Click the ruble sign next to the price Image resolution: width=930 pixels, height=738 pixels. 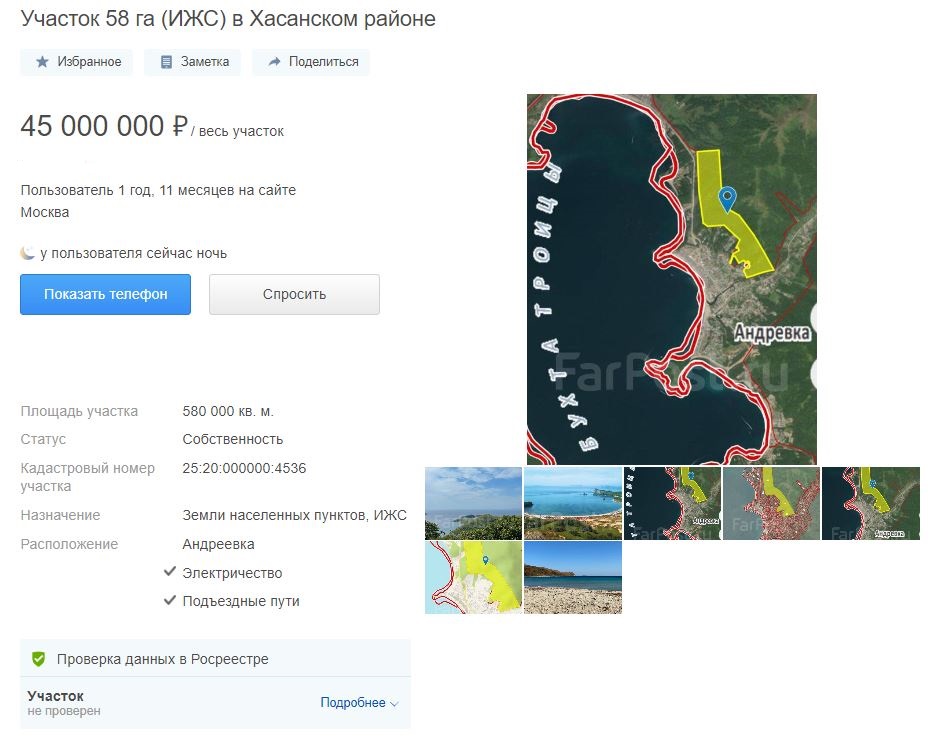(x=180, y=127)
